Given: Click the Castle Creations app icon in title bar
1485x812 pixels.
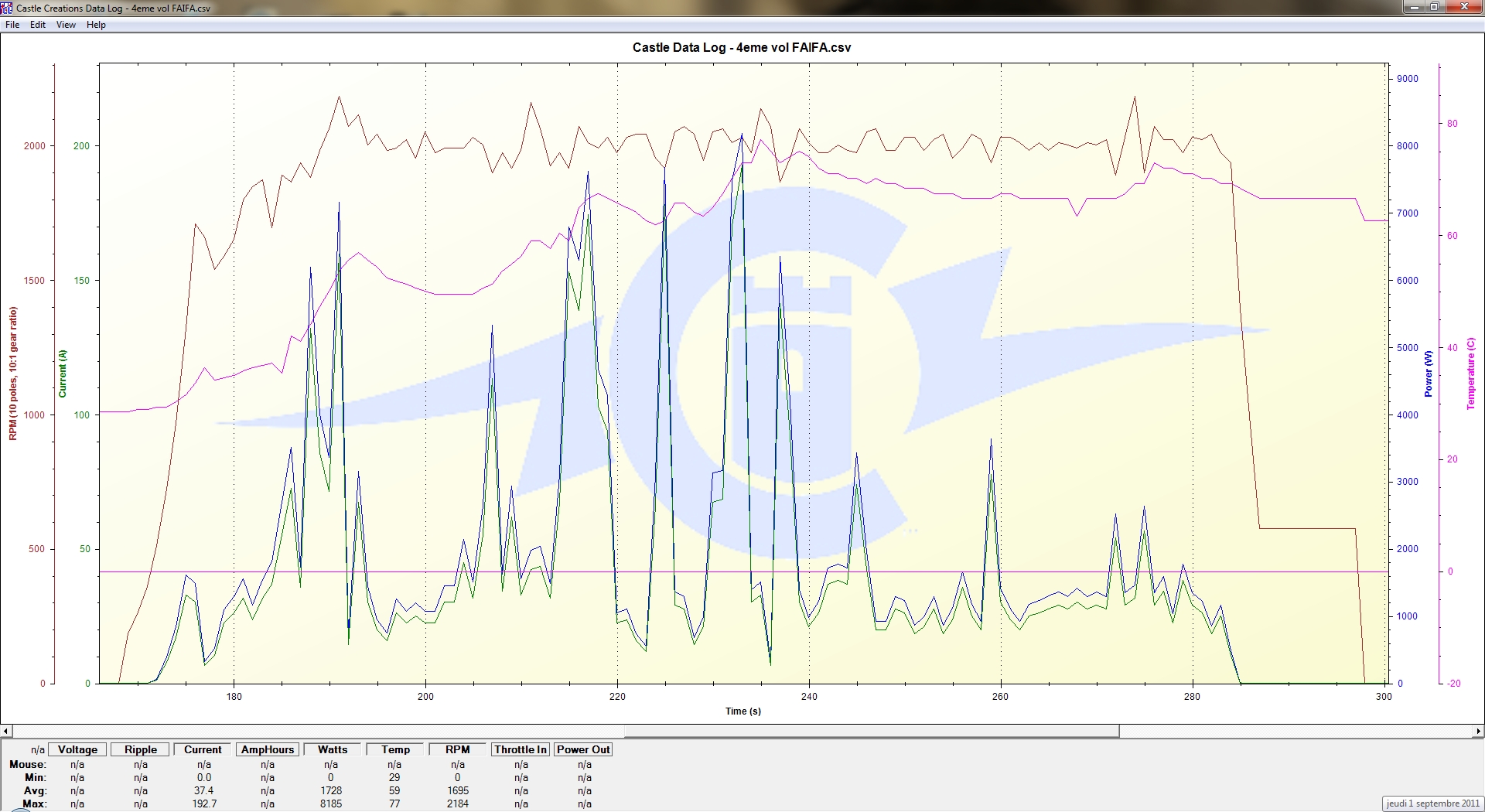Looking at the screenshot, I should [7, 8].
